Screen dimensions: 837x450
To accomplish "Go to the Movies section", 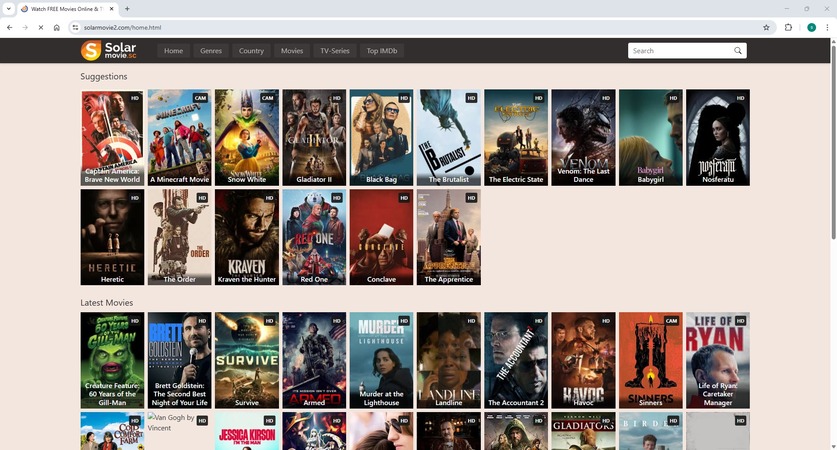I will pos(292,51).
